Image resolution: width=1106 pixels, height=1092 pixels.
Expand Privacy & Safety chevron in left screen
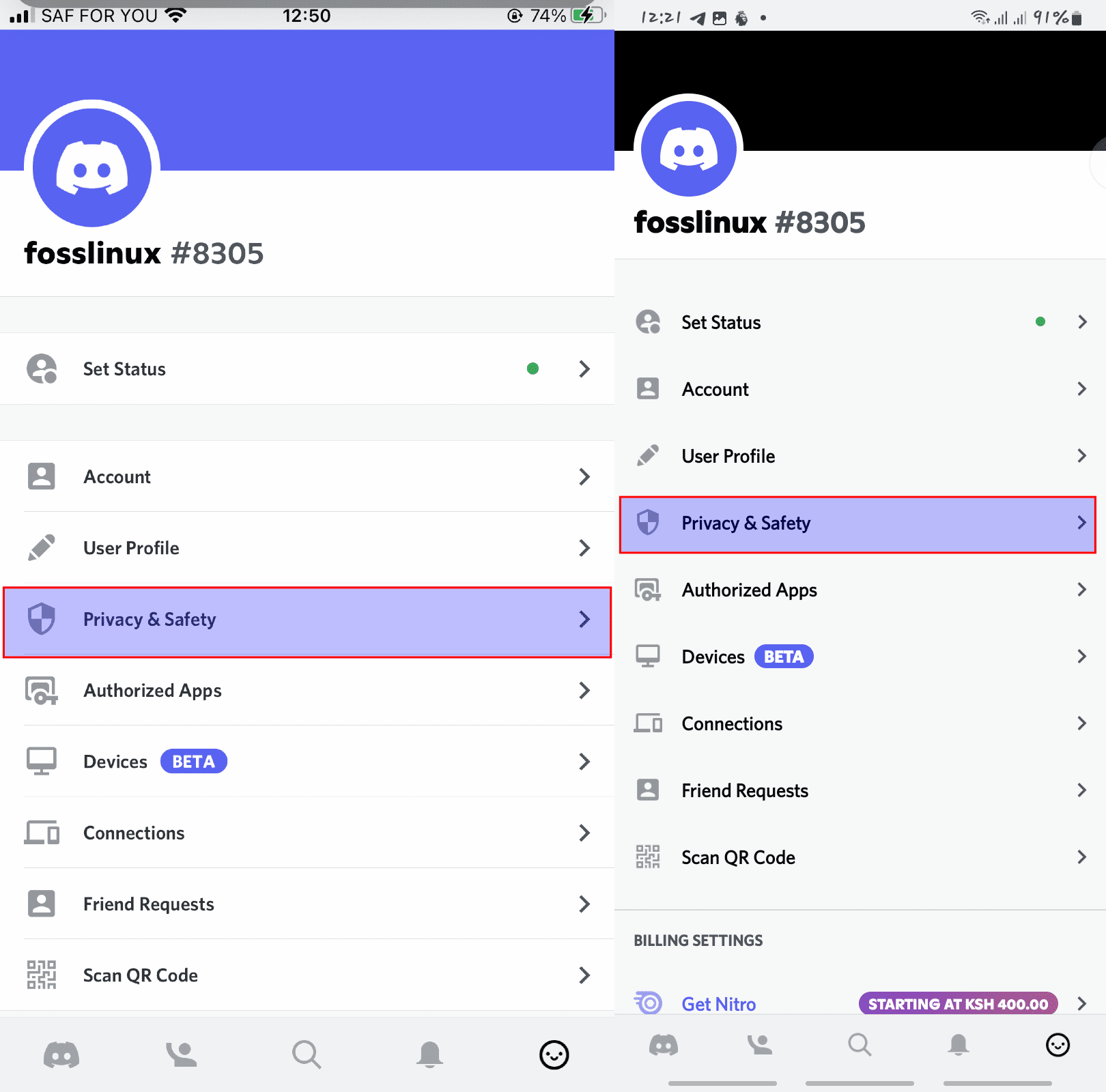[584, 619]
